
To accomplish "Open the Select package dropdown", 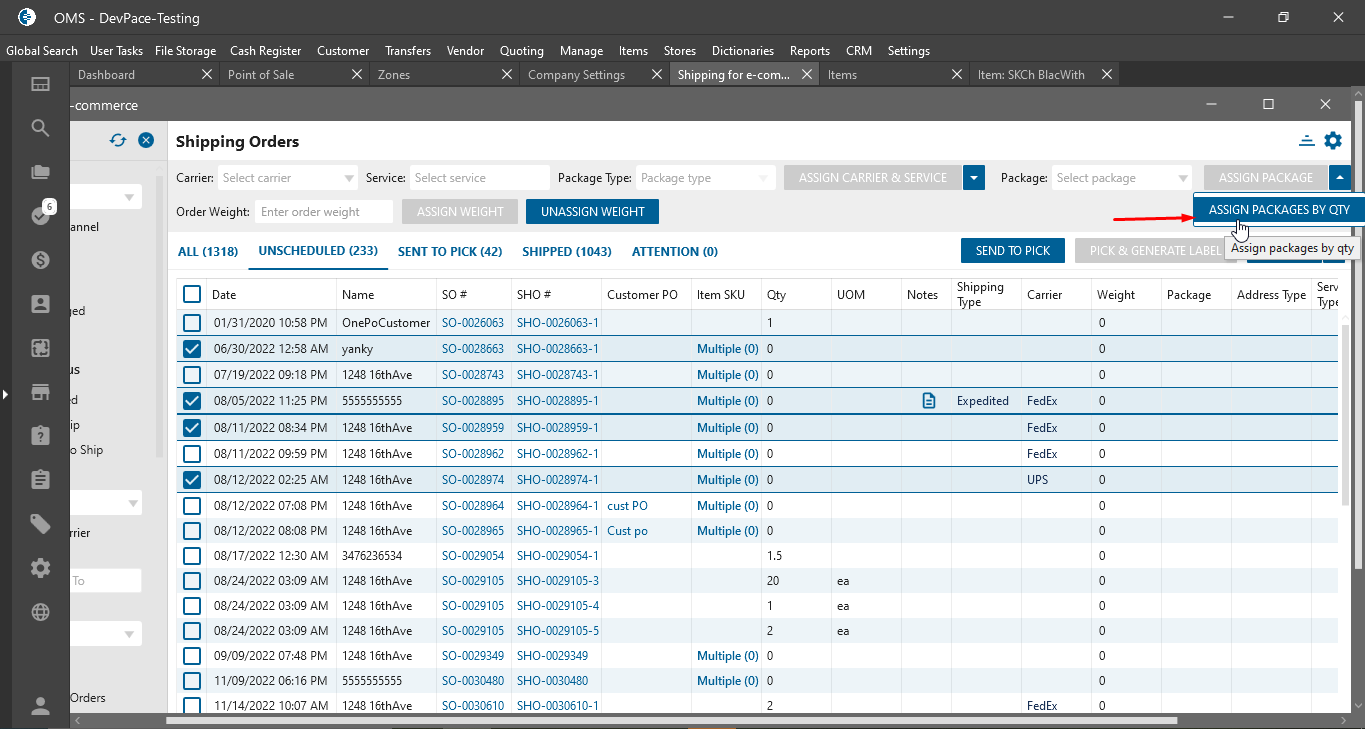I will (x=1122, y=178).
